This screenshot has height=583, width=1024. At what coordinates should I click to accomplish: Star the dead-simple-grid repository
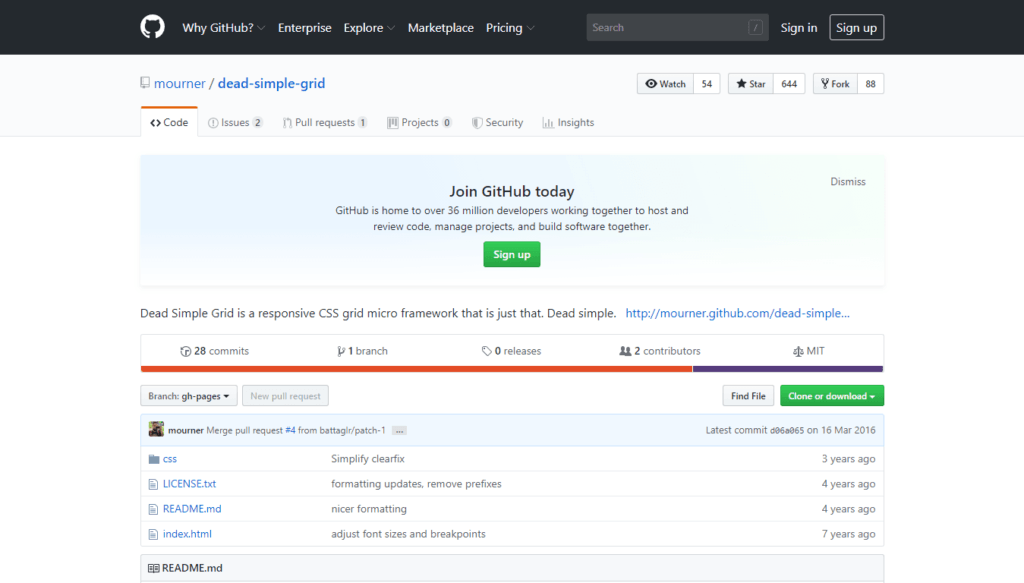[750, 84]
